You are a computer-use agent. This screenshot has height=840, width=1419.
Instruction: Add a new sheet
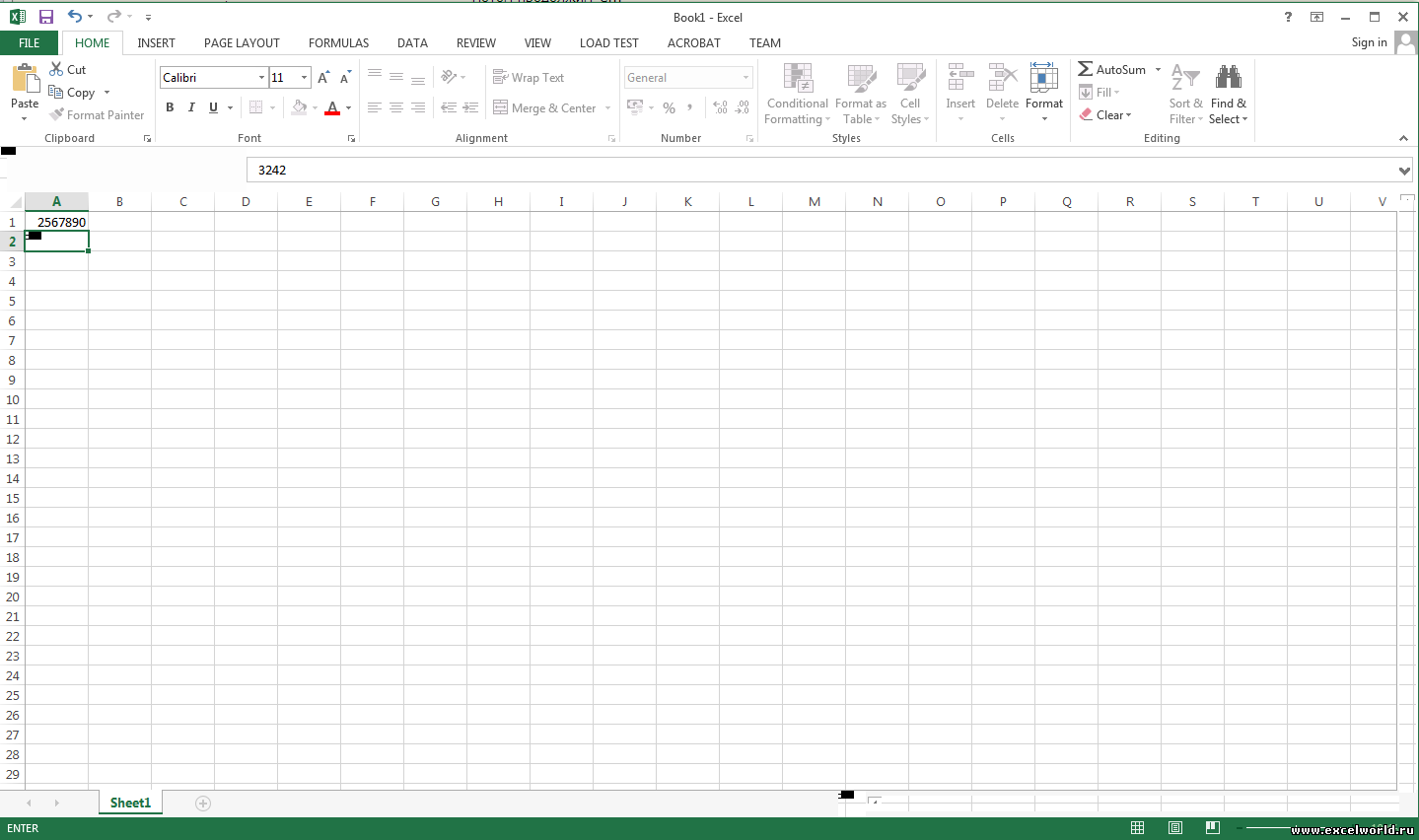pyautogui.click(x=203, y=804)
